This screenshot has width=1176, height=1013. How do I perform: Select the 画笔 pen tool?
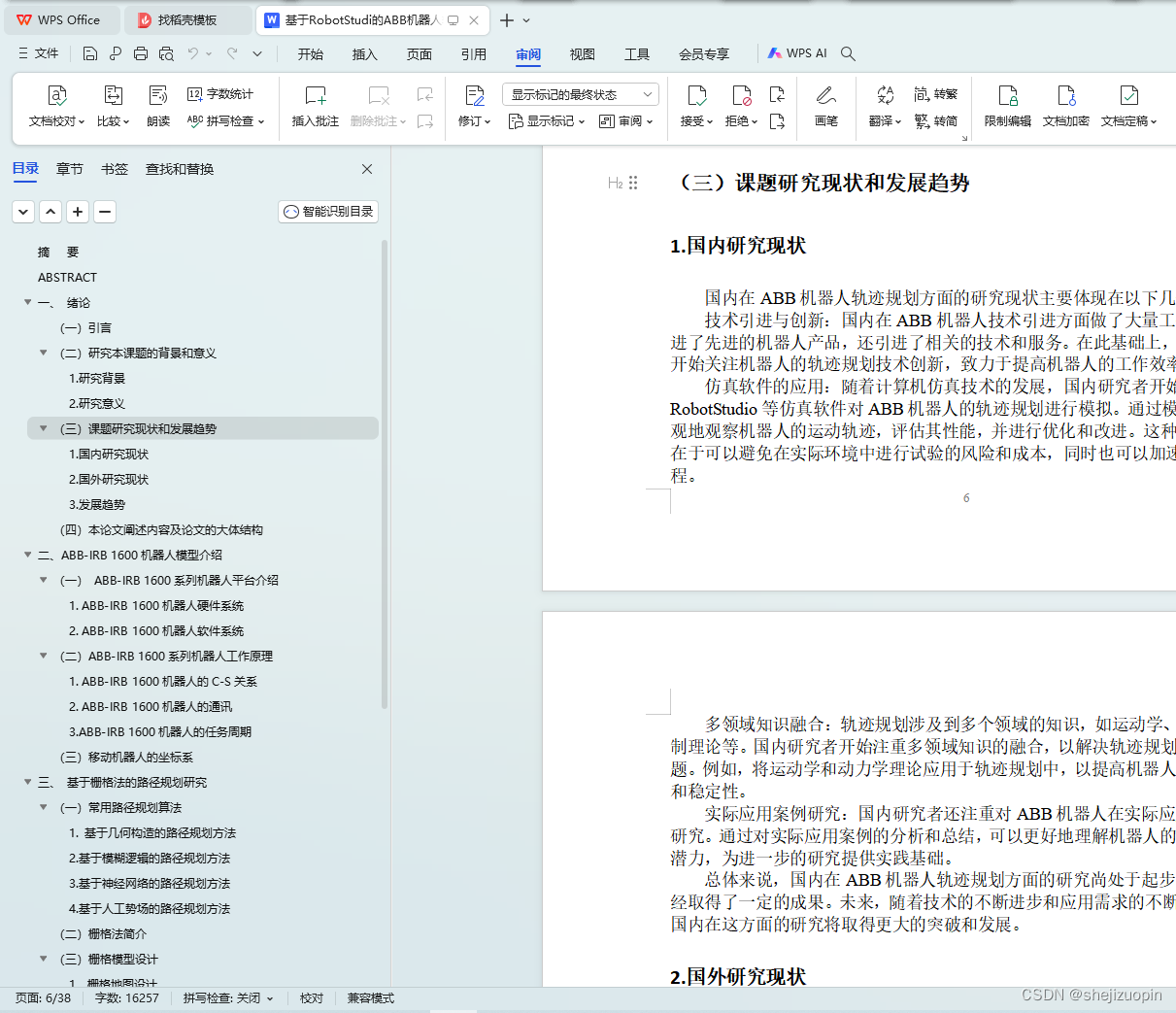(826, 106)
